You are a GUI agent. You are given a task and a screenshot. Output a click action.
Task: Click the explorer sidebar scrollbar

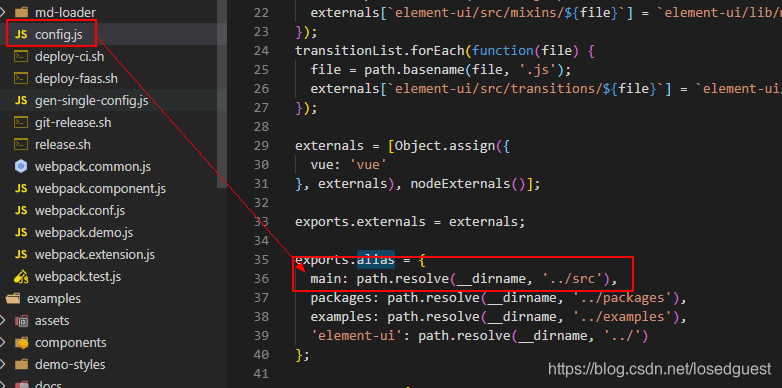pyautogui.click(x=222, y=94)
